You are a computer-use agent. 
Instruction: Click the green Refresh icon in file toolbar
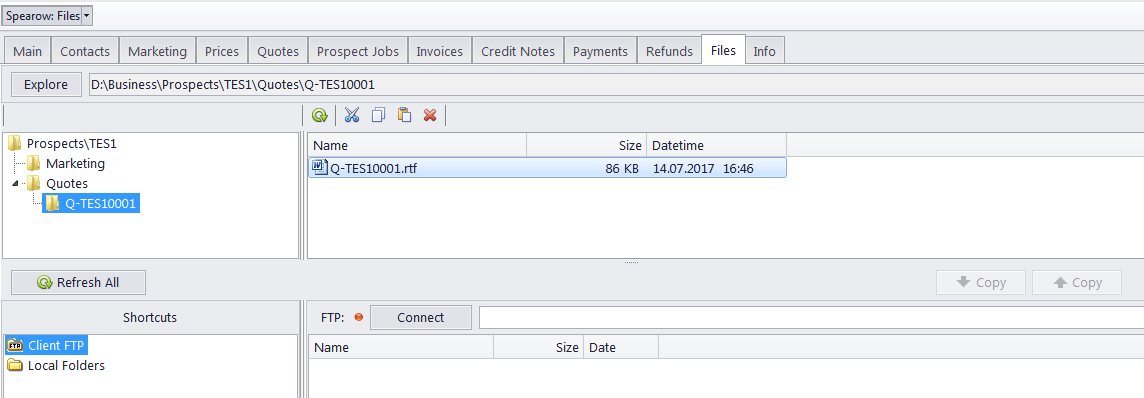click(x=320, y=115)
